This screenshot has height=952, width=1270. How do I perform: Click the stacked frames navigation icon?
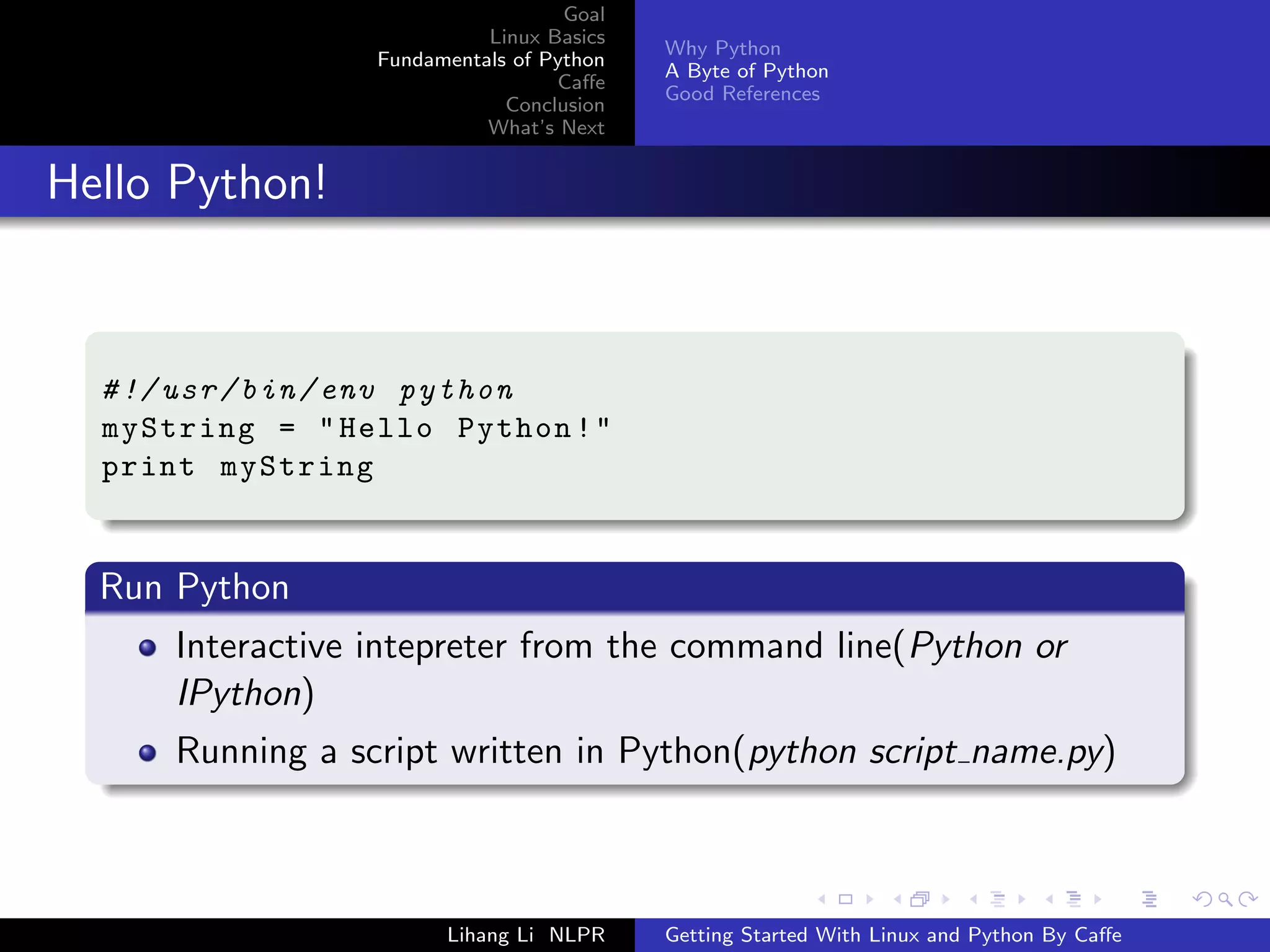point(920,899)
